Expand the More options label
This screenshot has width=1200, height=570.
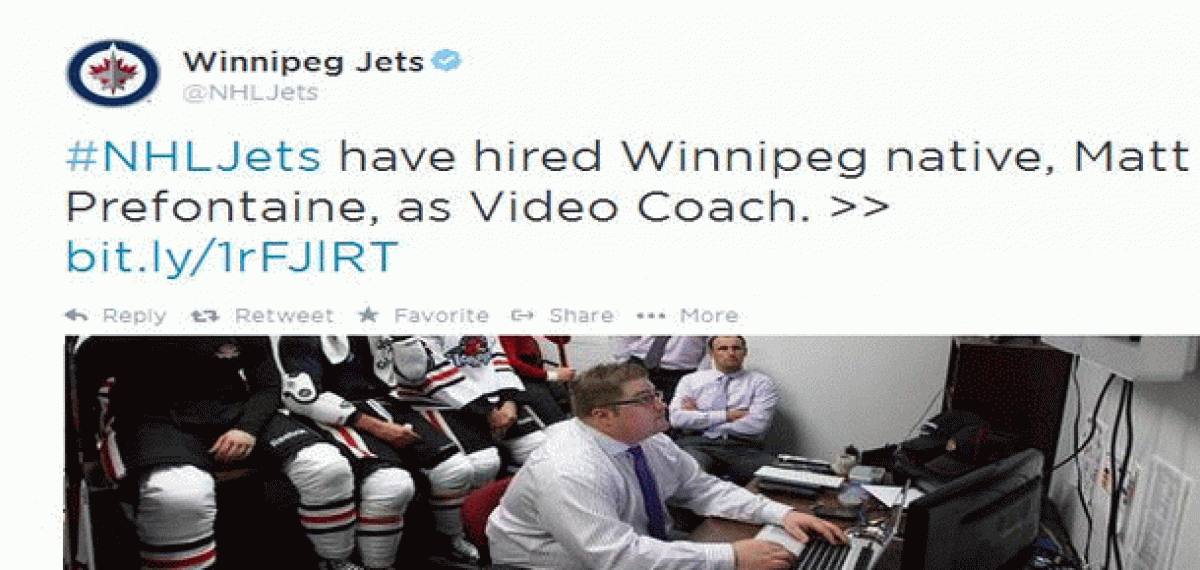pos(709,316)
